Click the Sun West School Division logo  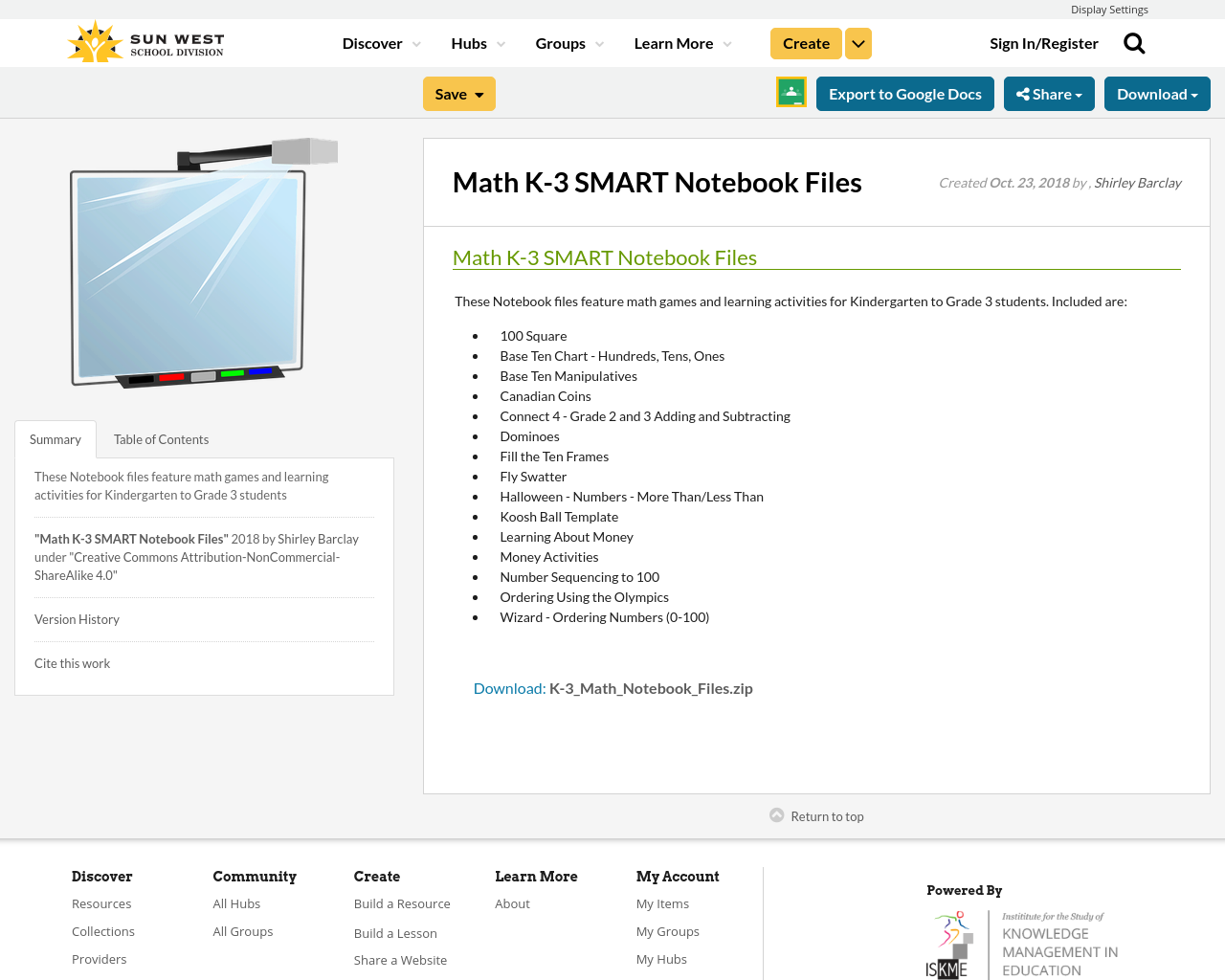pyautogui.click(x=144, y=40)
